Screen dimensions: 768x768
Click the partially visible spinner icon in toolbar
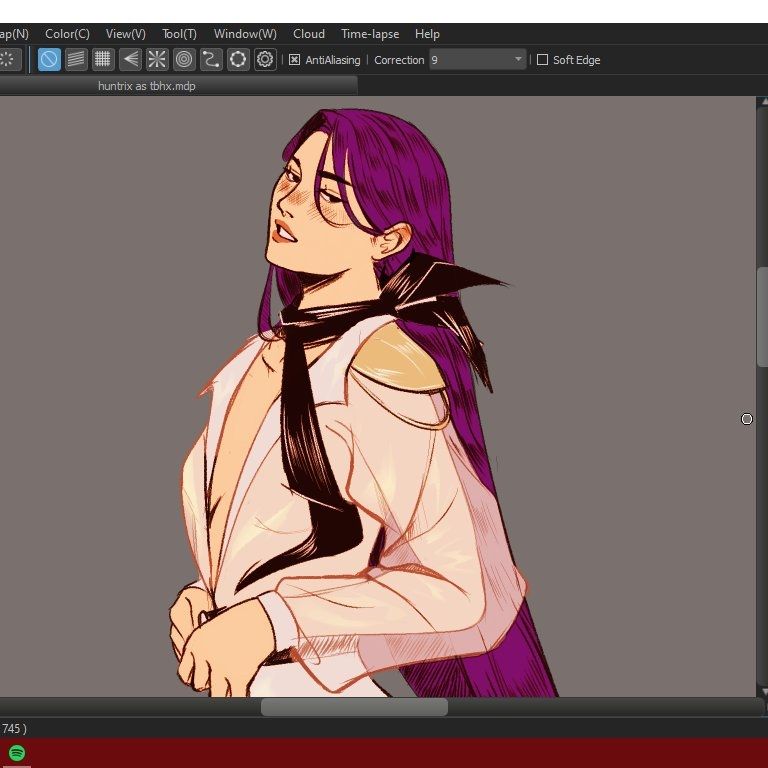click(x=10, y=60)
